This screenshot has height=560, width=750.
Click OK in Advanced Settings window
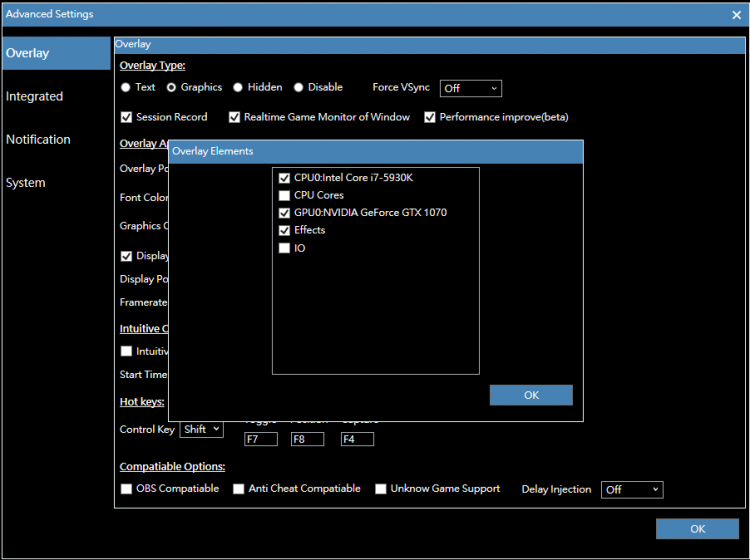[697, 528]
